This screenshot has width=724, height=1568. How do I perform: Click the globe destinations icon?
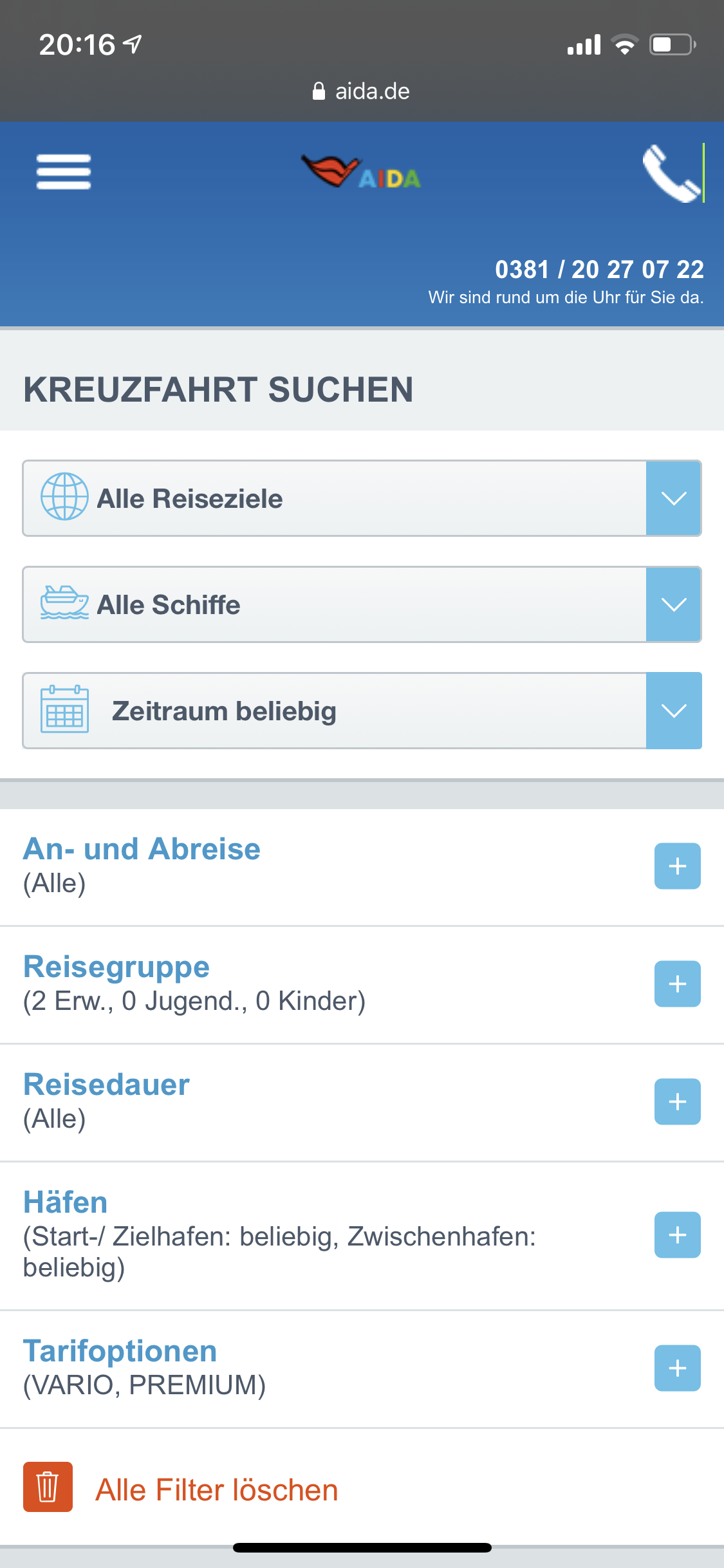[64, 497]
